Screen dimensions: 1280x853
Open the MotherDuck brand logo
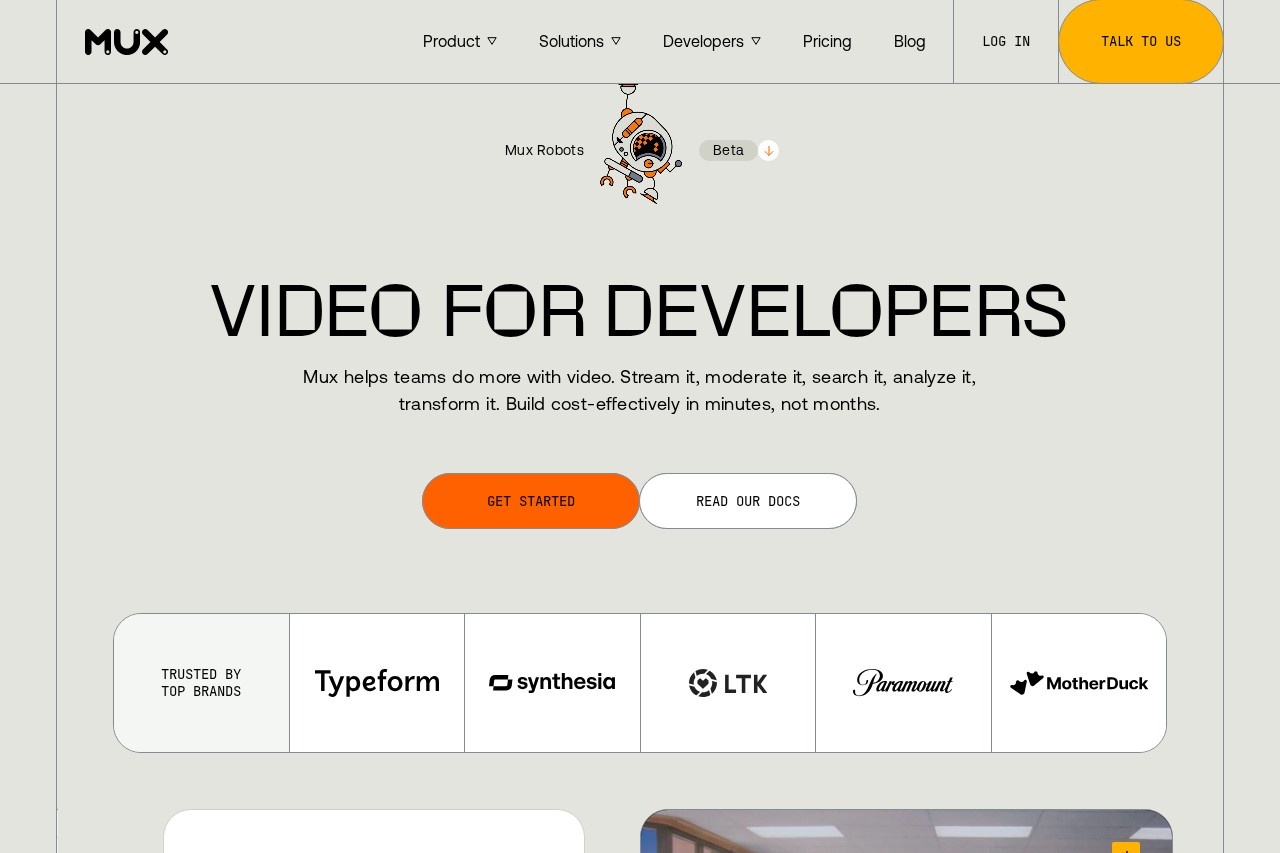[x=1079, y=683]
